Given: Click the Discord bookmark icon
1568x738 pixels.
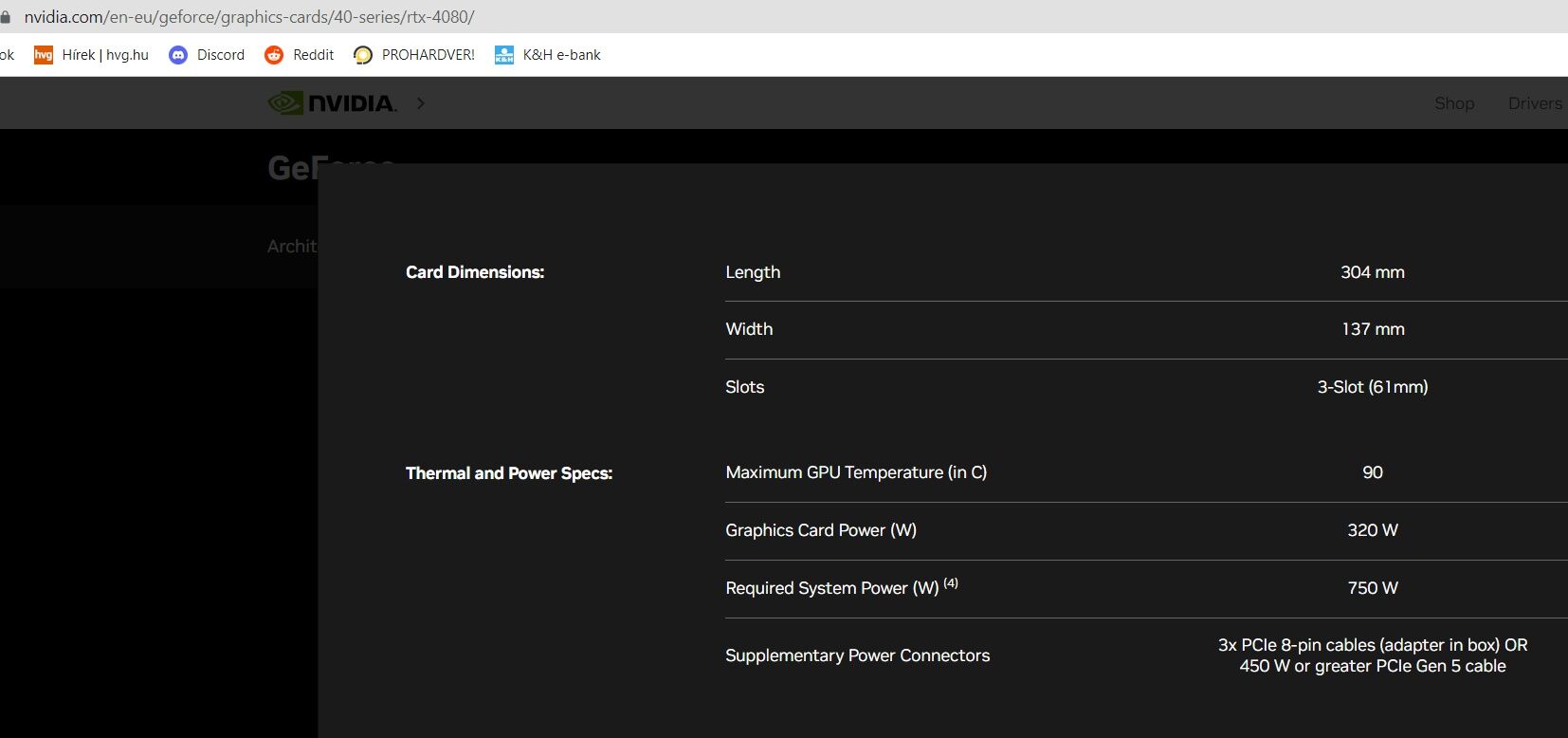Looking at the screenshot, I should point(178,55).
